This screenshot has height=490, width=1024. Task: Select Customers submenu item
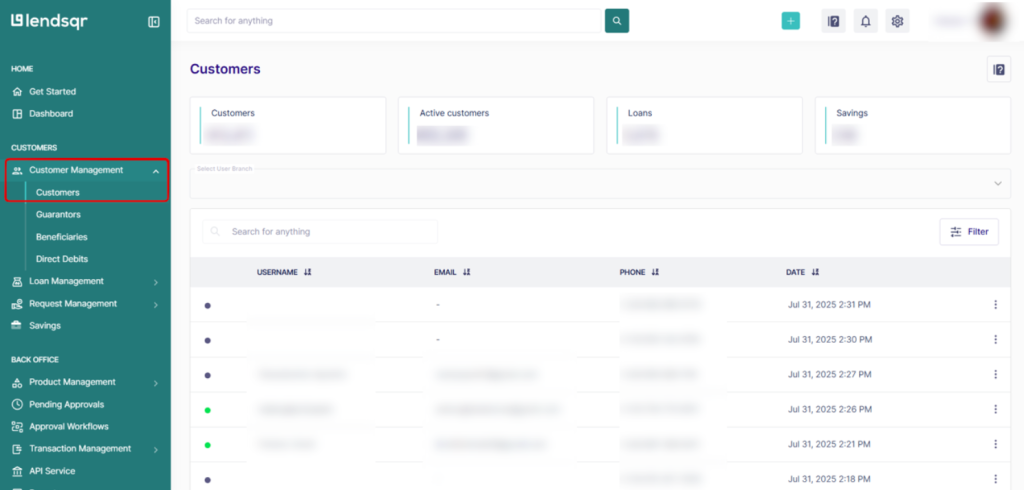pyautogui.click(x=57, y=193)
